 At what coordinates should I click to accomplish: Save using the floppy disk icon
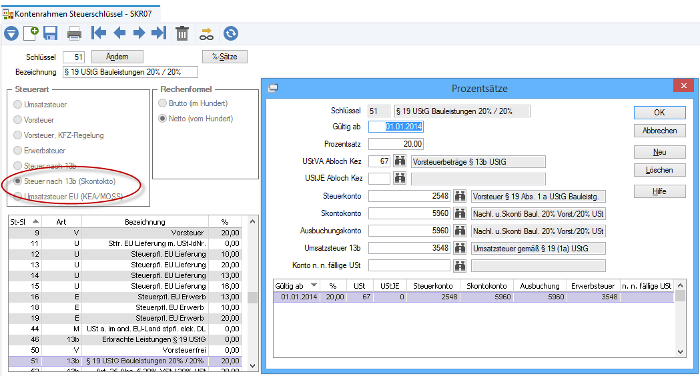[x=50, y=33]
